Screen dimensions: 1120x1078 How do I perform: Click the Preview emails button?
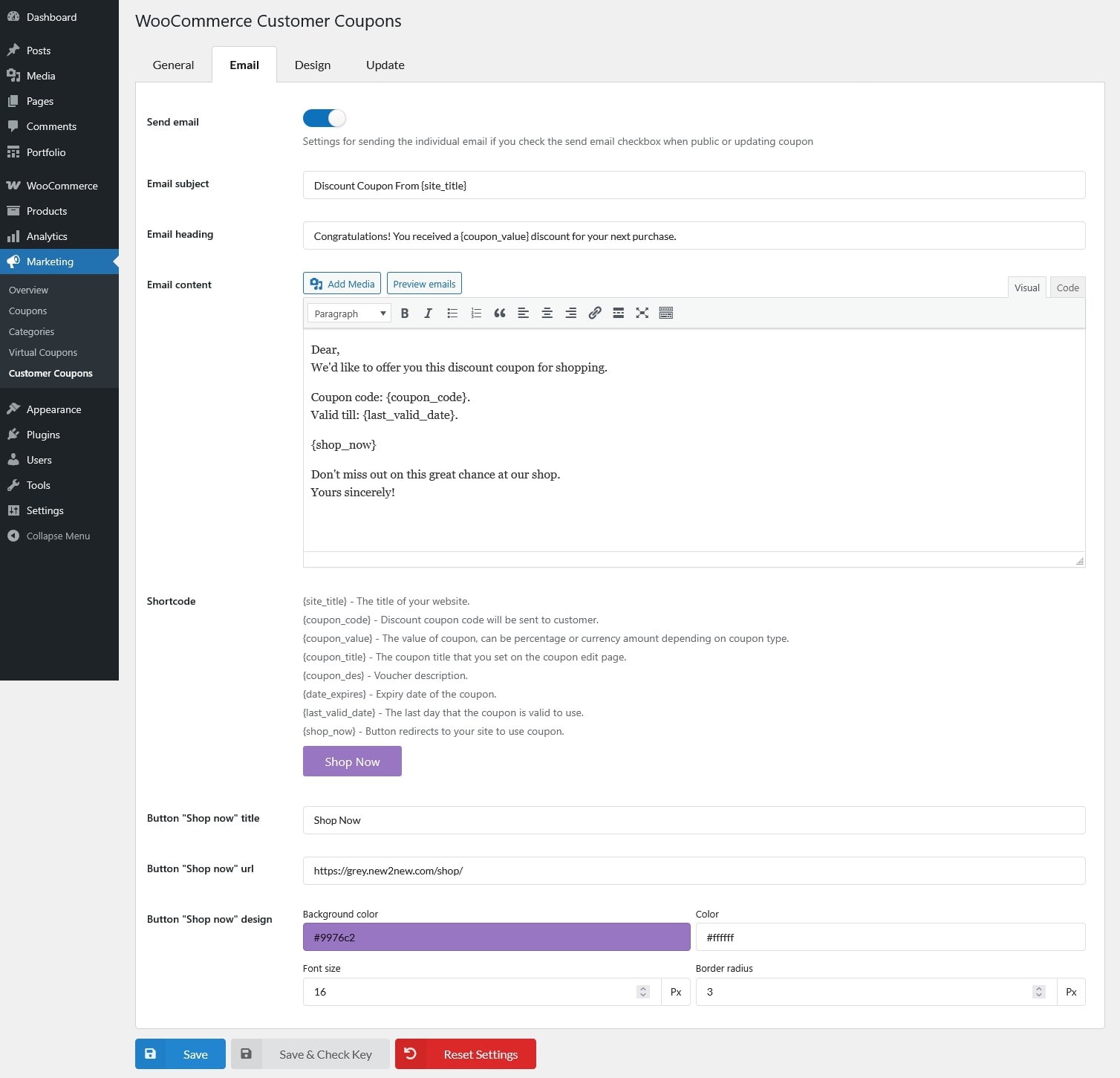click(424, 284)
